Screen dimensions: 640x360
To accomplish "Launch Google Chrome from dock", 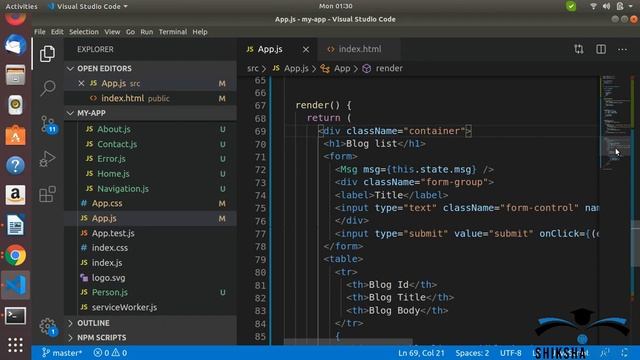I will [x=15, y=256].
